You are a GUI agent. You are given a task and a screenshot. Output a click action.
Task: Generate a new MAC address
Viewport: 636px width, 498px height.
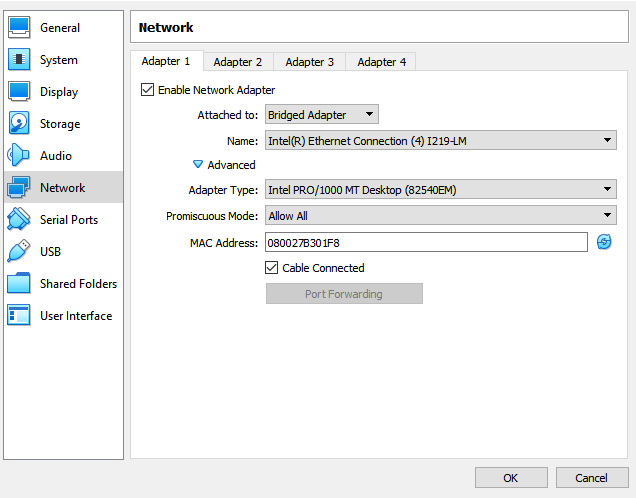click(604, 242)
